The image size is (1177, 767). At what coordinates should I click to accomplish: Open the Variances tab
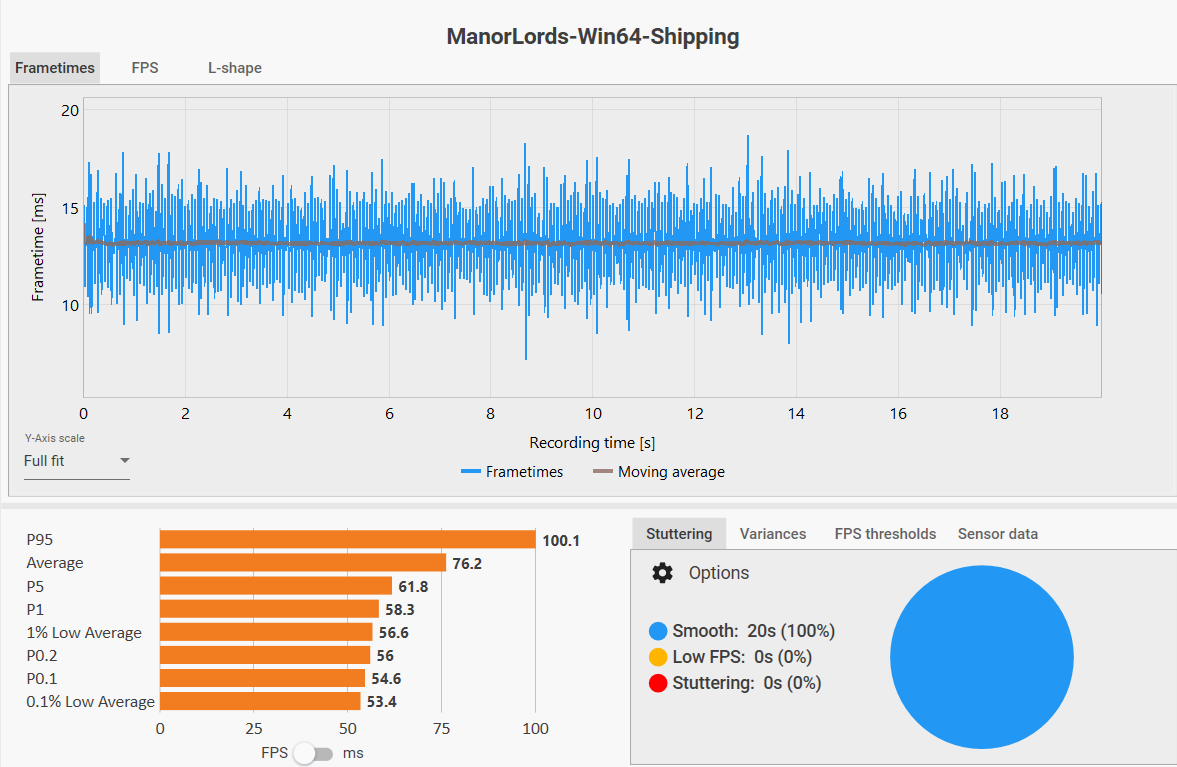(x=772, y=534)
